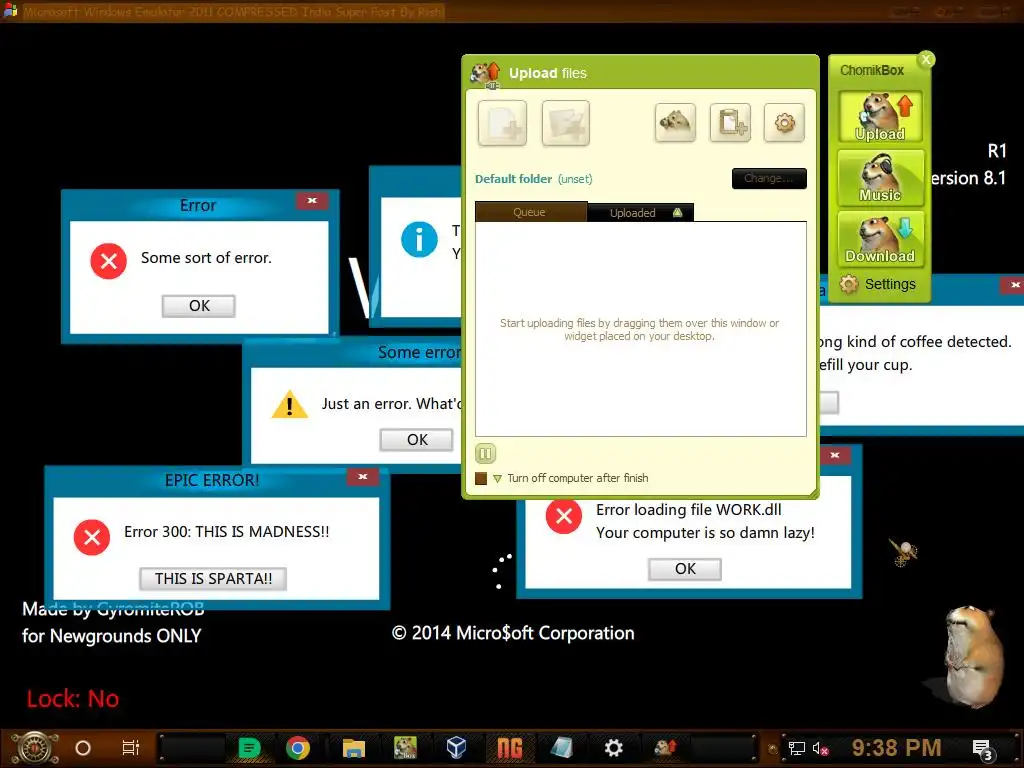The image size is (1024, 768).
Task: Click OK on the WORK.dll error dialog
Action: point(685,569)
